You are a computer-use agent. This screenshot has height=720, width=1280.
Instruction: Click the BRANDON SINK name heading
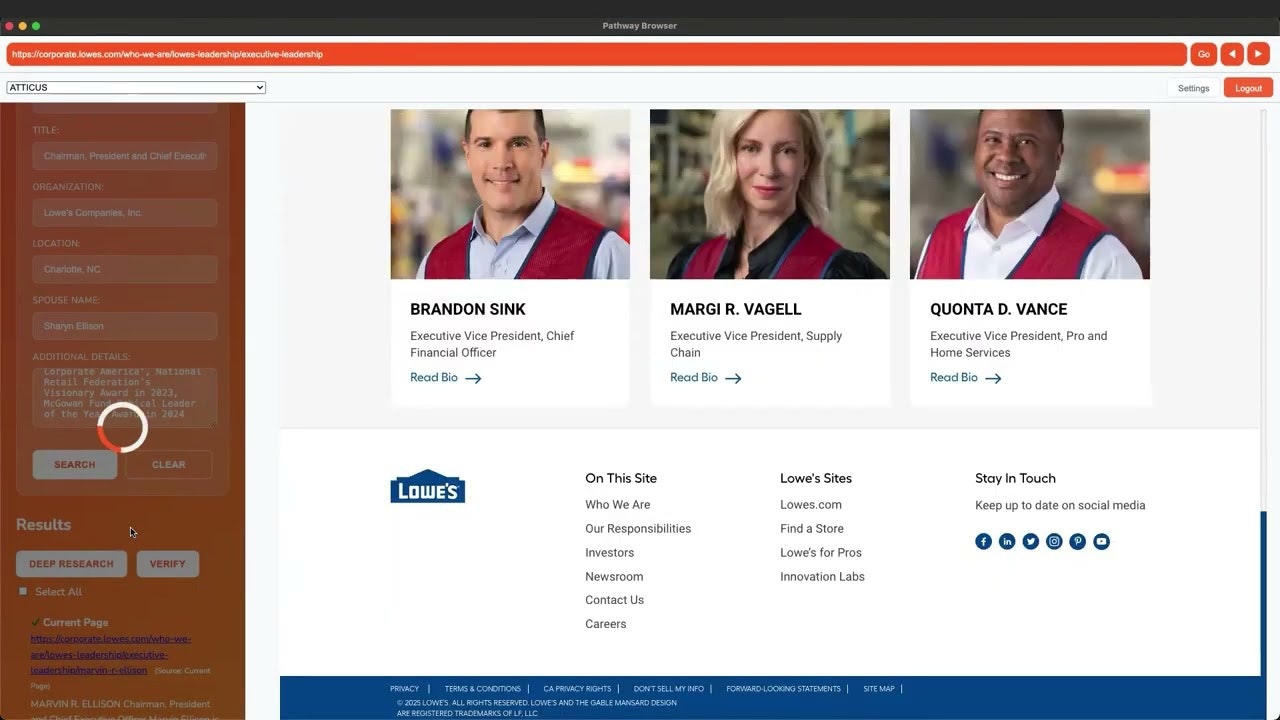coord(468,309)
